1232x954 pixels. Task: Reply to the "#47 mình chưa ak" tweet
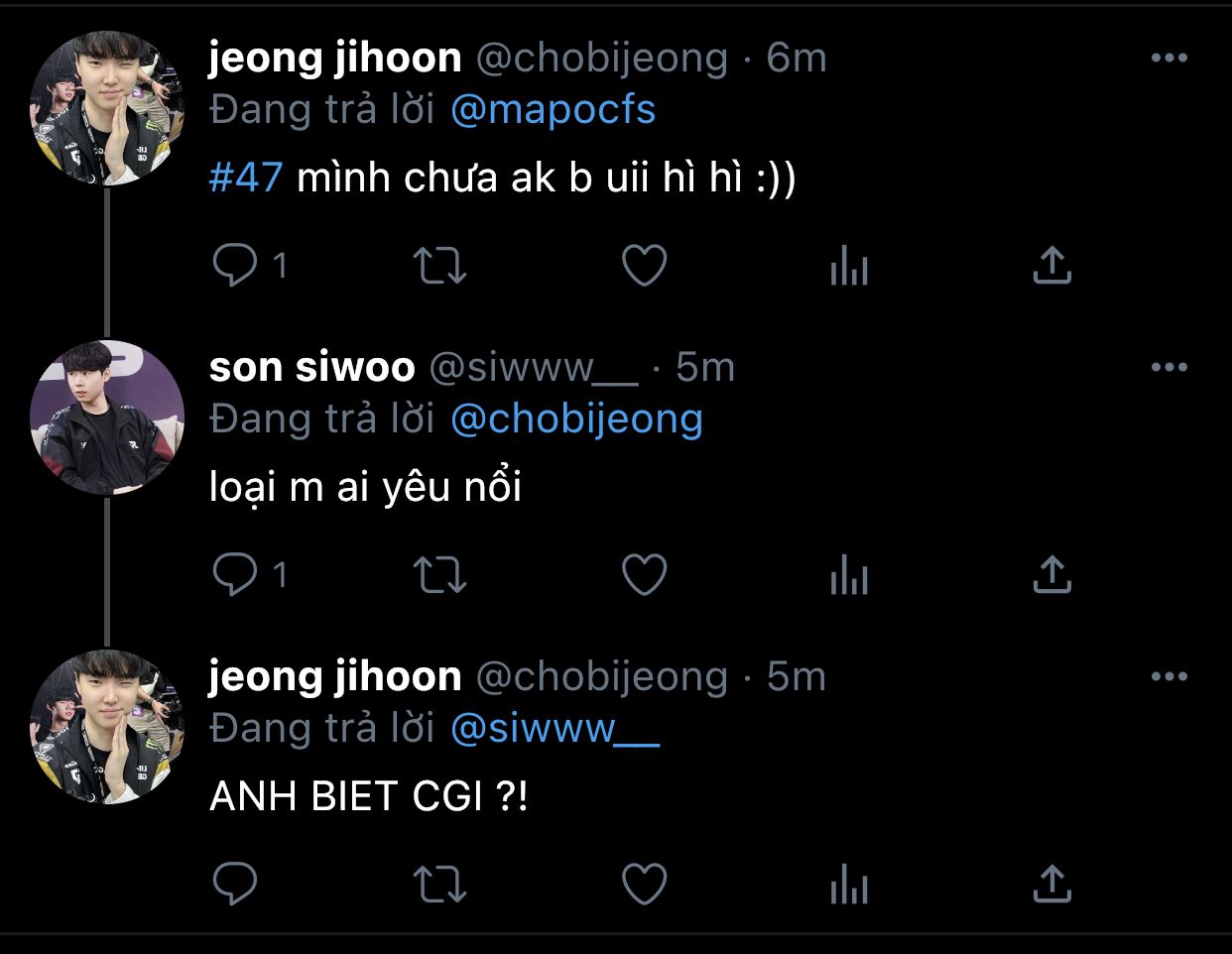[x=236, y=265]
